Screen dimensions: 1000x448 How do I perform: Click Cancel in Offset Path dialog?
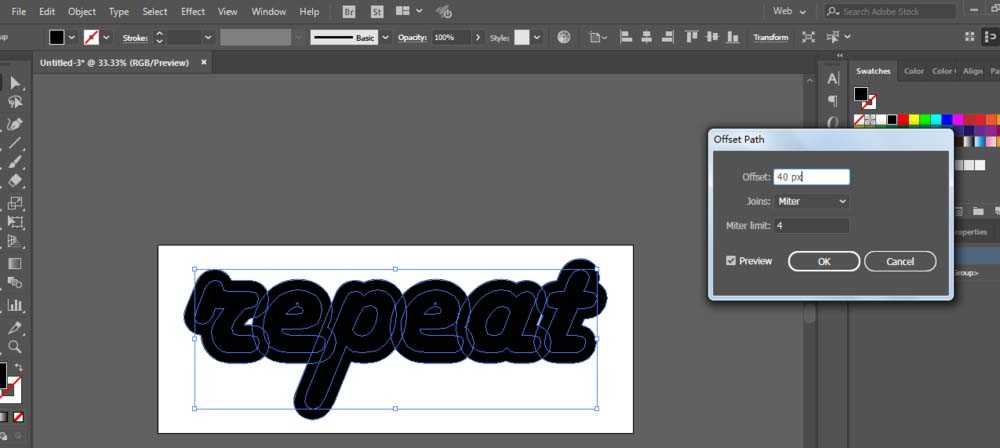point(900,261)
